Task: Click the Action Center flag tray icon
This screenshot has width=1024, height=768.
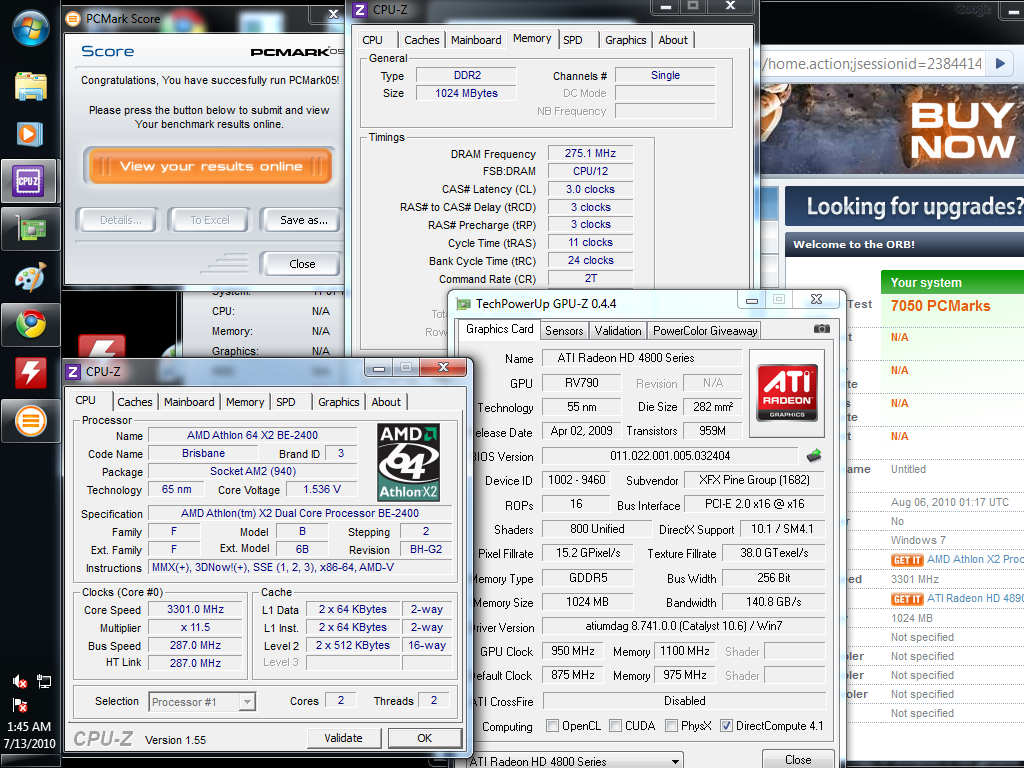Action: coord(20,705)
